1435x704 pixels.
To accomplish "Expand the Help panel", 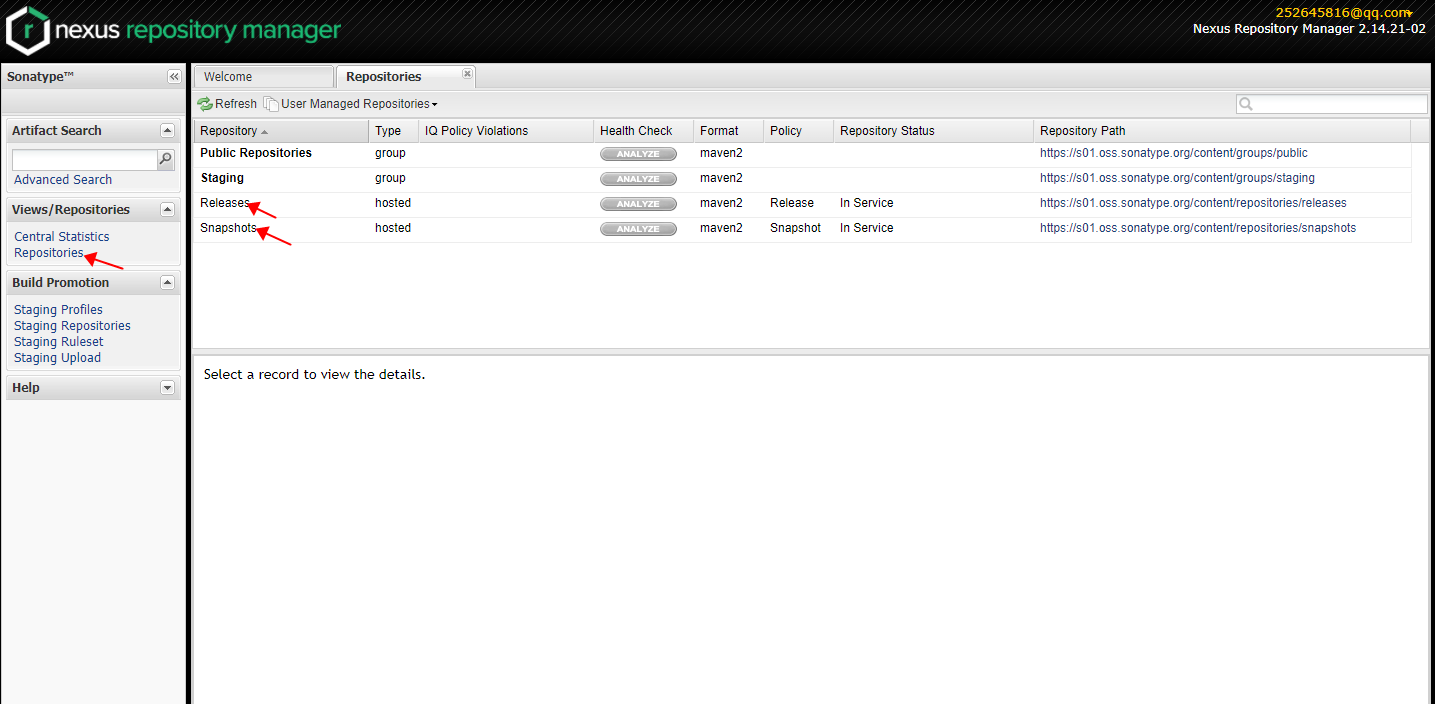I will coord(168,388).
